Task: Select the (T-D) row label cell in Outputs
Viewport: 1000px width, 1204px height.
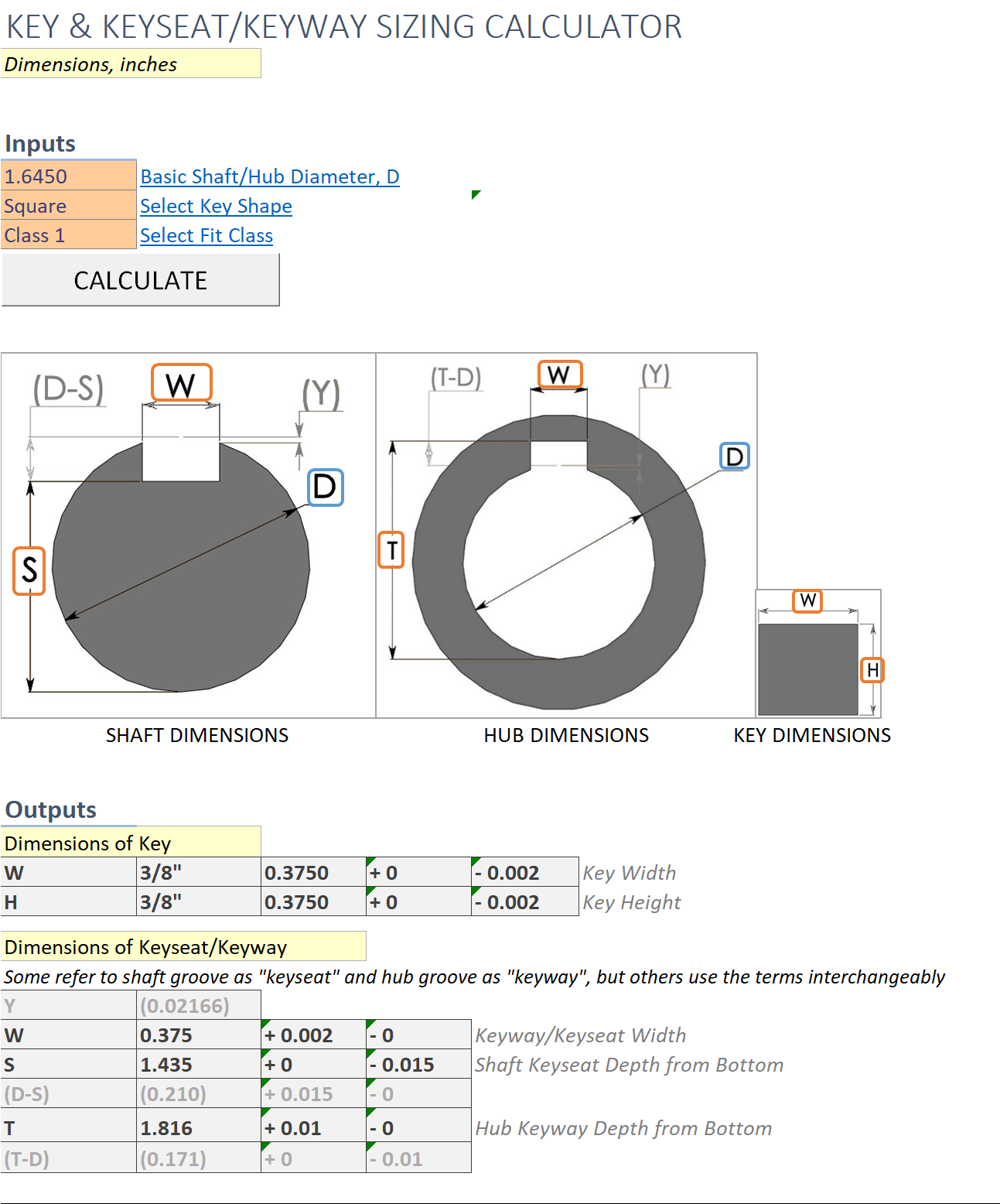Action: point(69,1158)
